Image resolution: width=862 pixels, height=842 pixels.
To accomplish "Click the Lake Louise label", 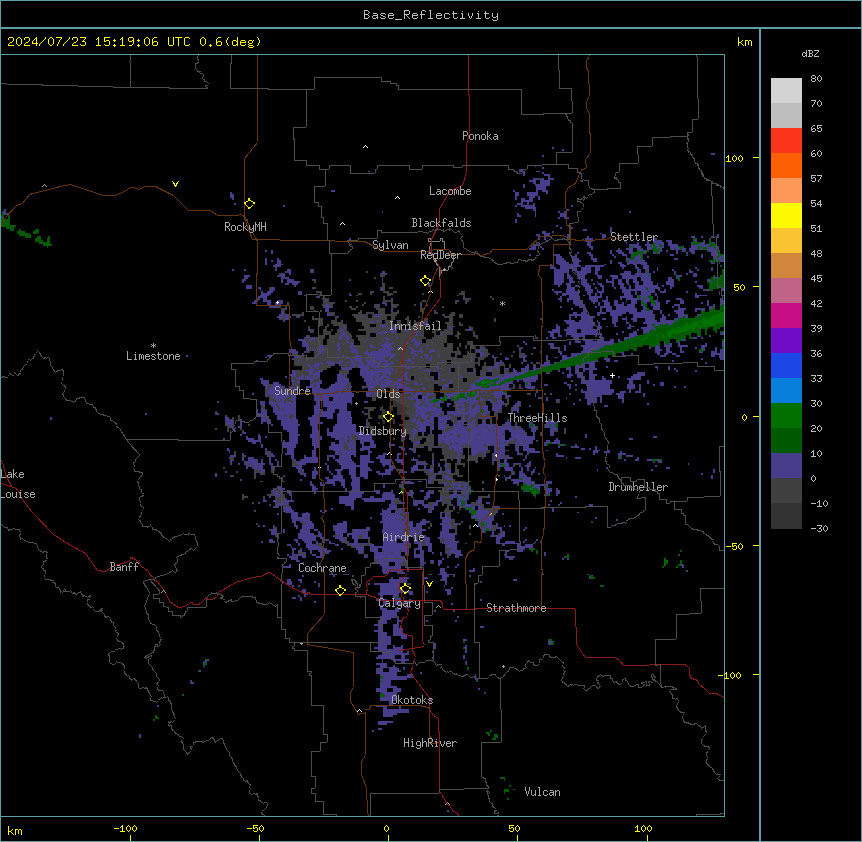I will [18, 484].
